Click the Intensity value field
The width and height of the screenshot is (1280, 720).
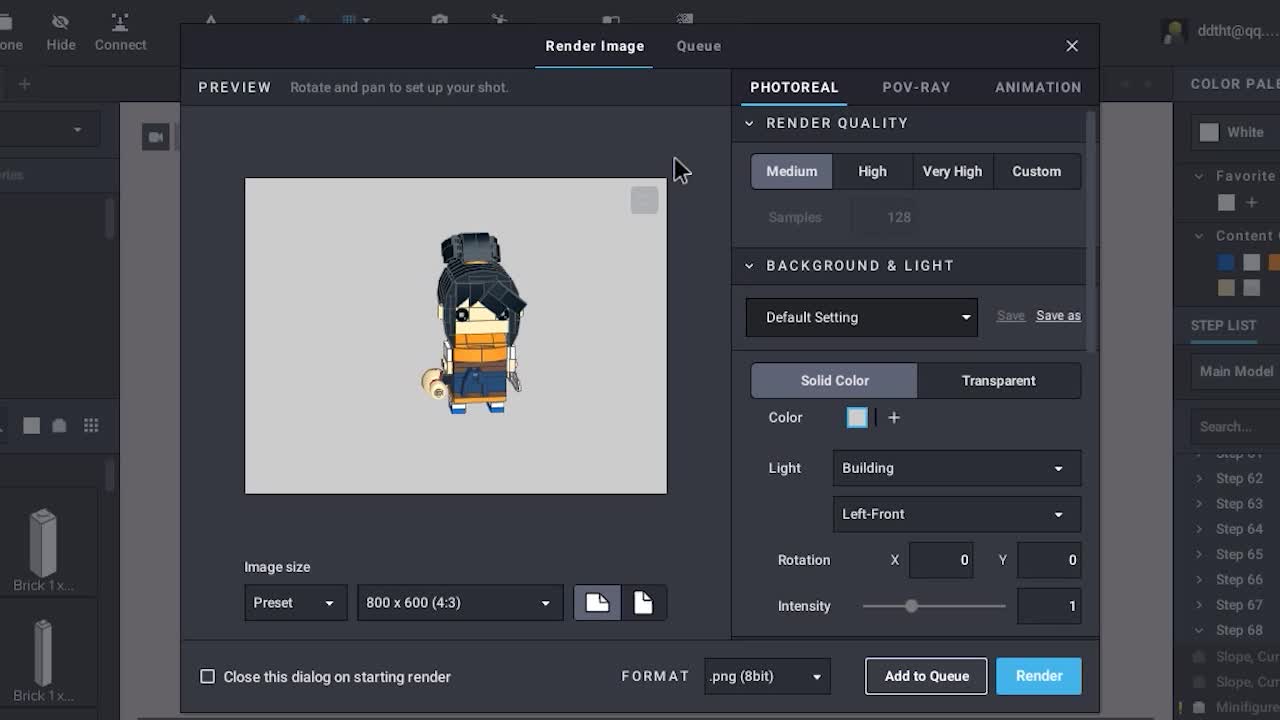point(1049,606)
